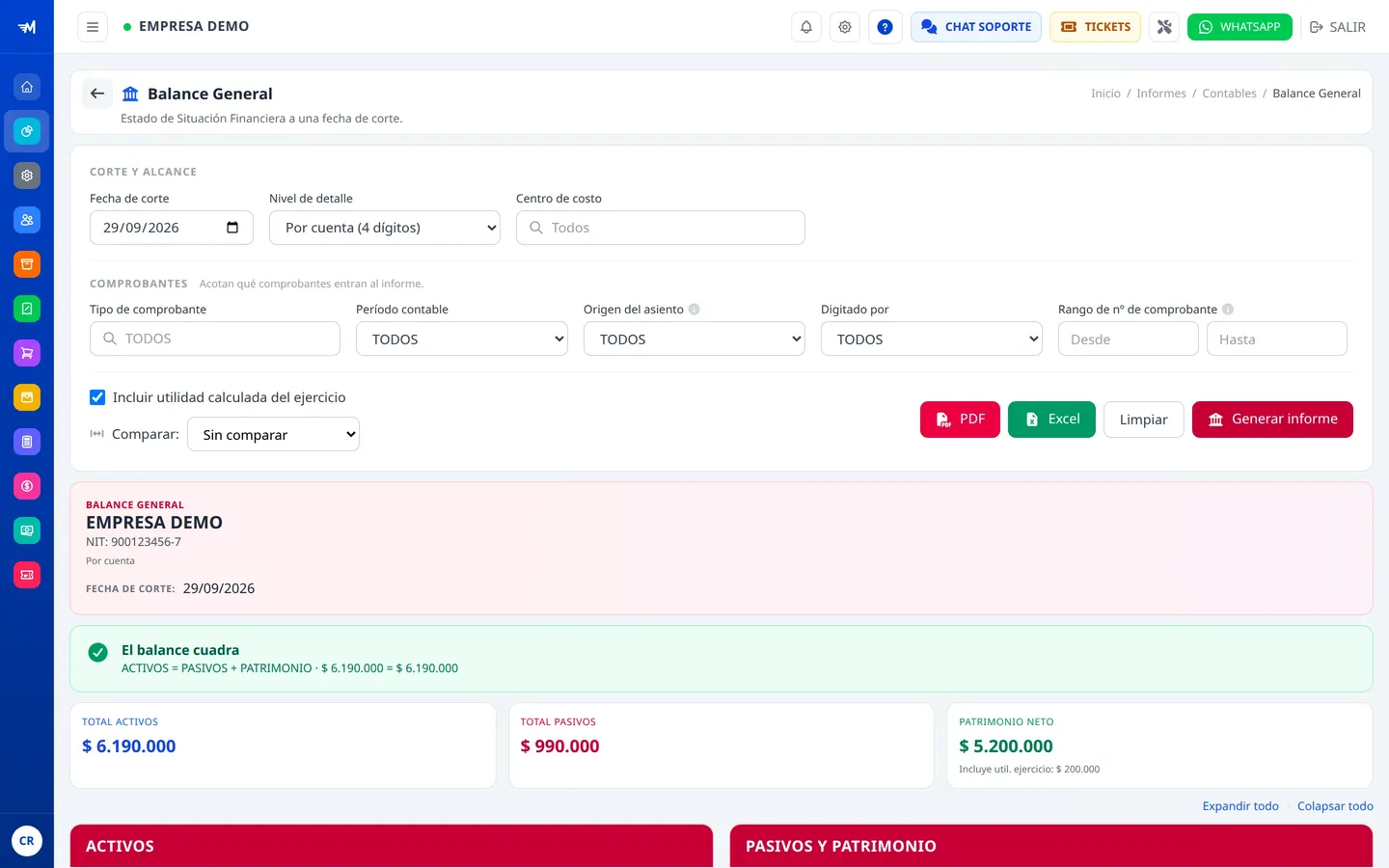
Task: Open the home icon in sidebar
Action: 27,87
